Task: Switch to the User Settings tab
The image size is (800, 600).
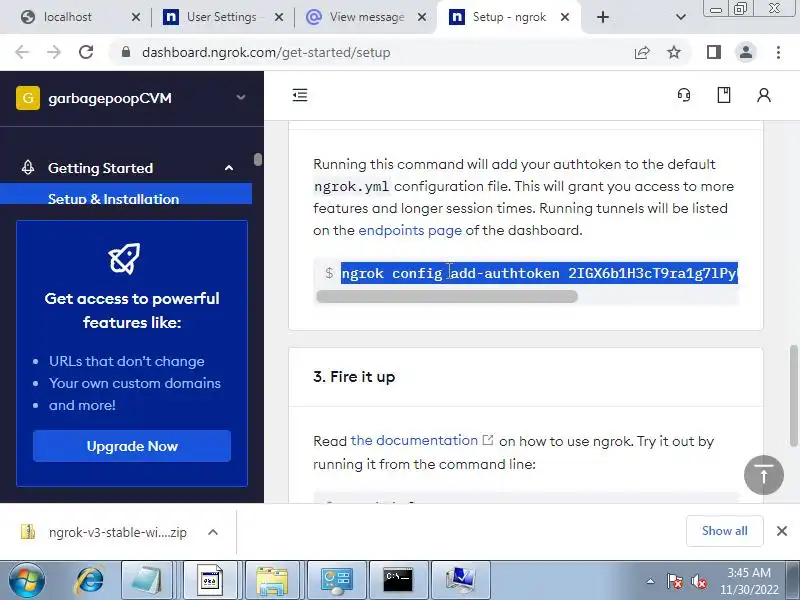Action: tap(221, 17)
